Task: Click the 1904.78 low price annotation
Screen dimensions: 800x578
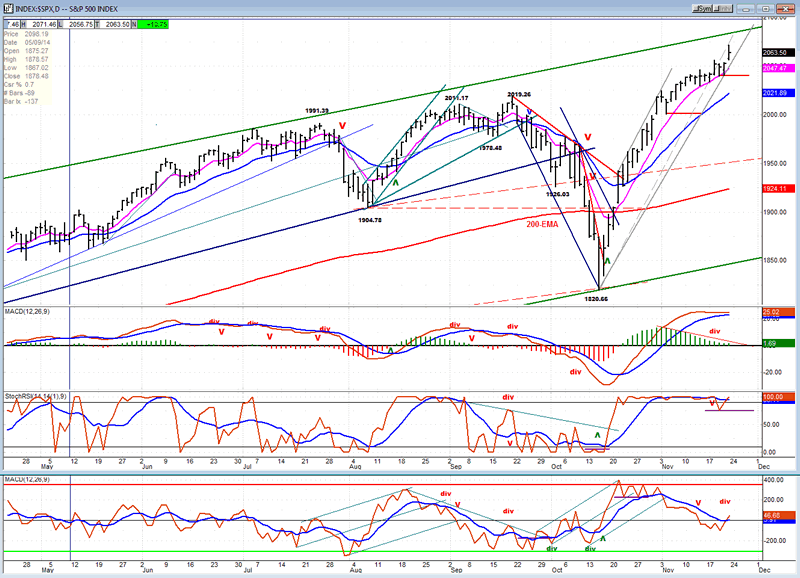Action: [x=370, y=220]
